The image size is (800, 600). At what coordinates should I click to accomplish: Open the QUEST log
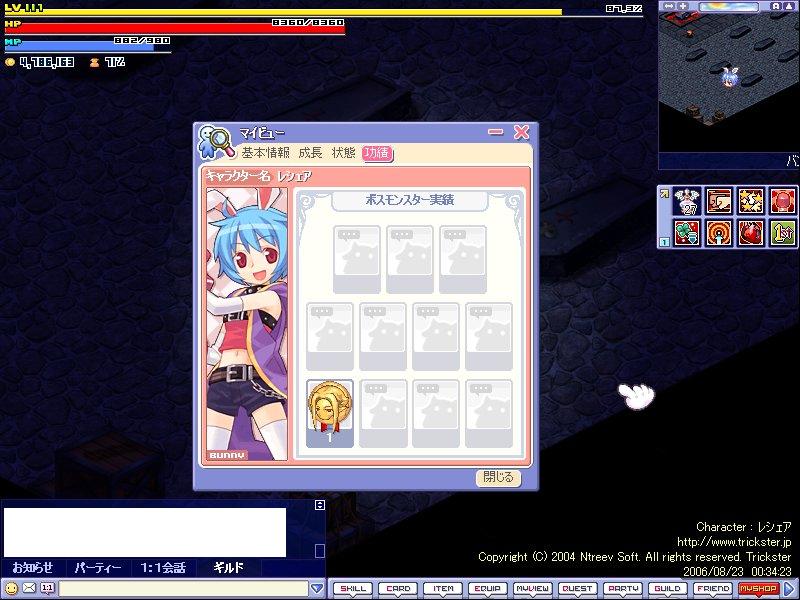point(578,589)
